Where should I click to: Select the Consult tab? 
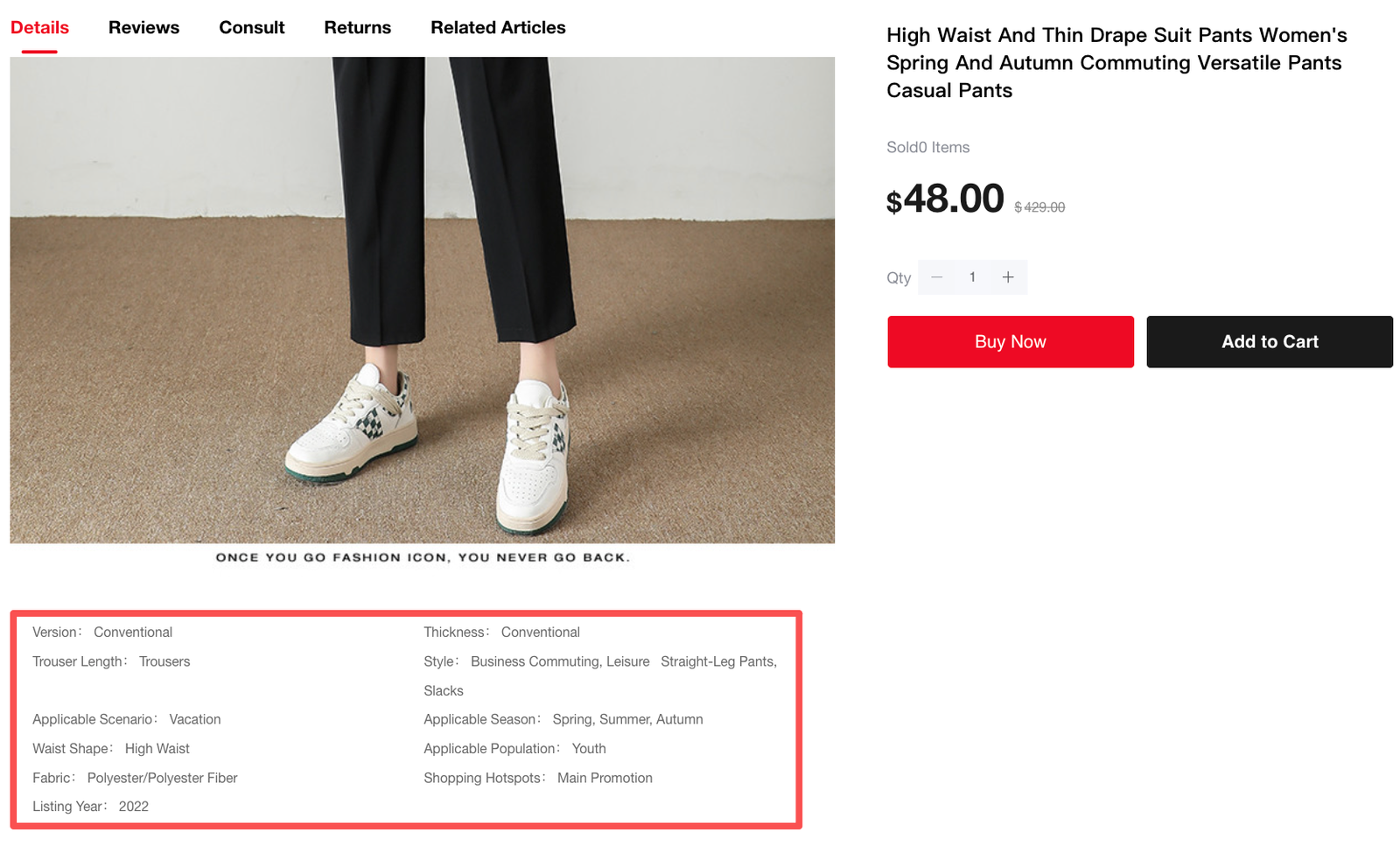(x=251, y=28)
